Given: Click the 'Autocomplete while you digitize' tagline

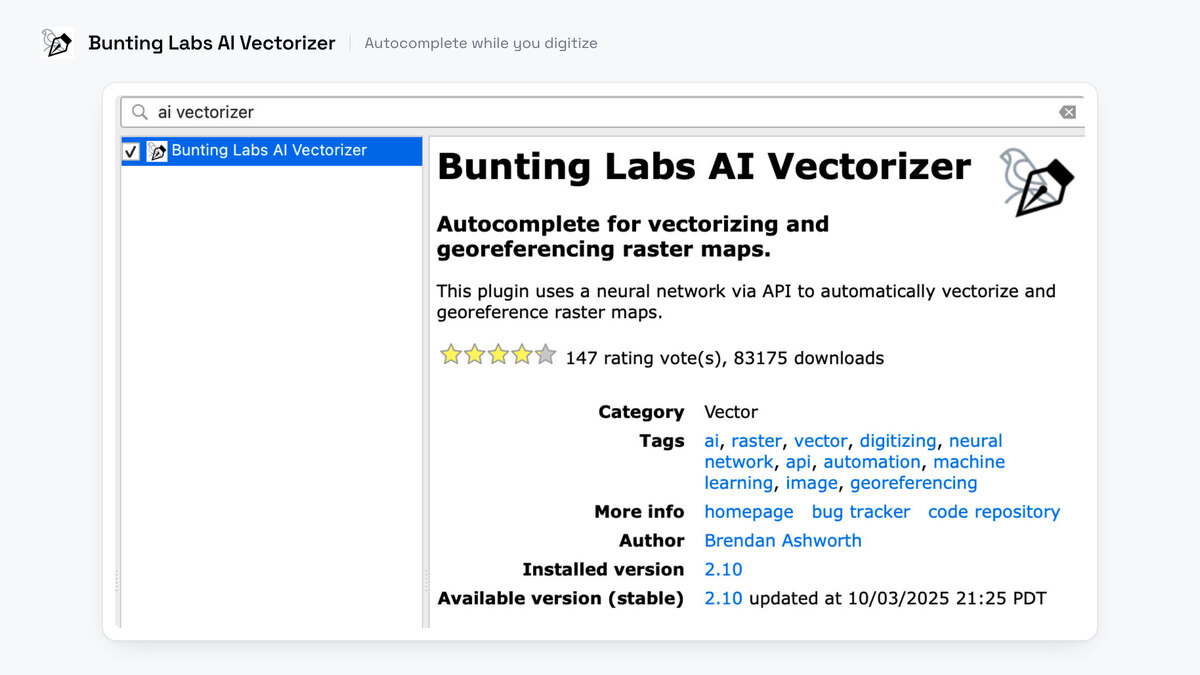Looking at the screenshot, I should [481, 43].
